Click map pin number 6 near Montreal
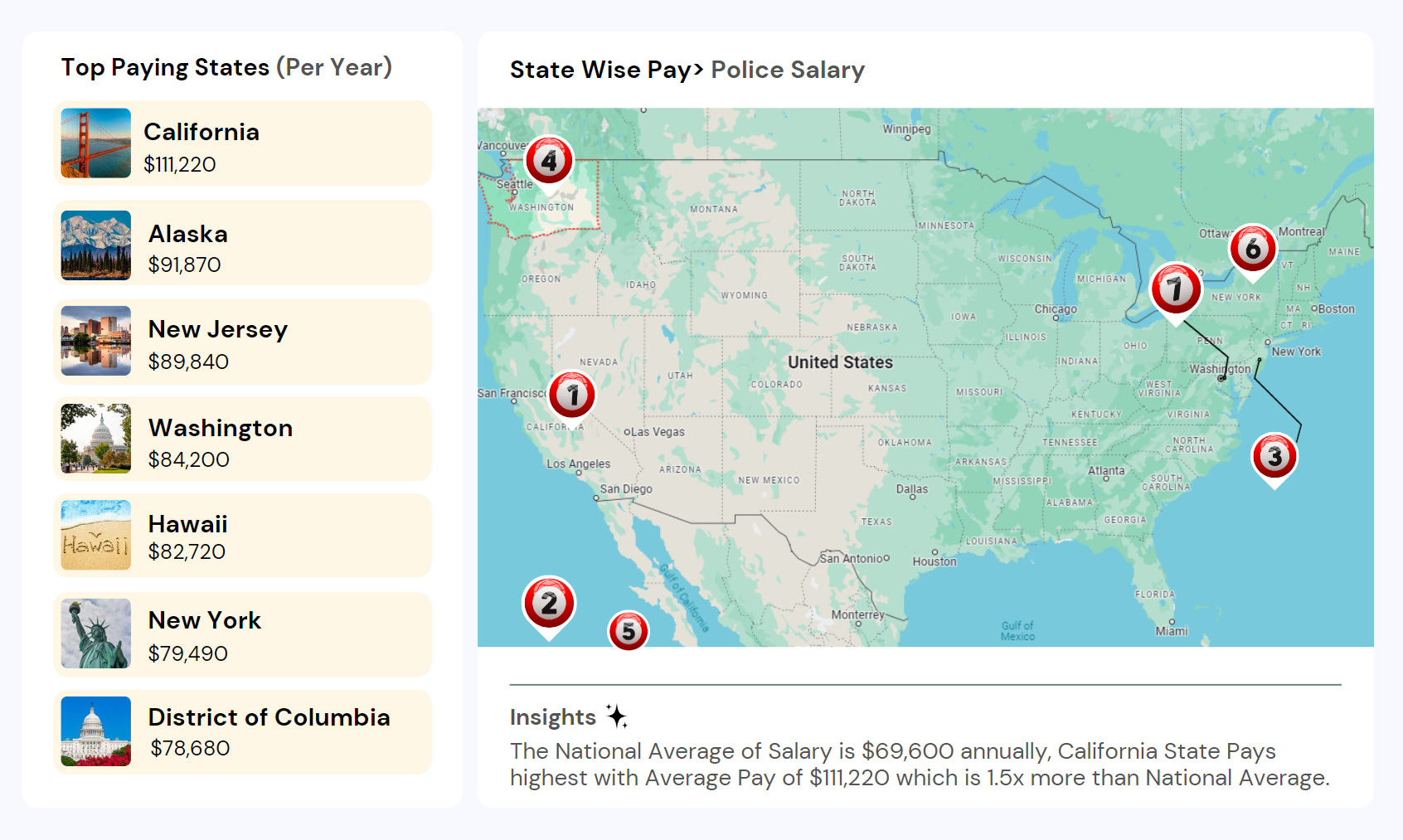The width and height of the screenshot is (1403, 840). [x=1252, y=248]
